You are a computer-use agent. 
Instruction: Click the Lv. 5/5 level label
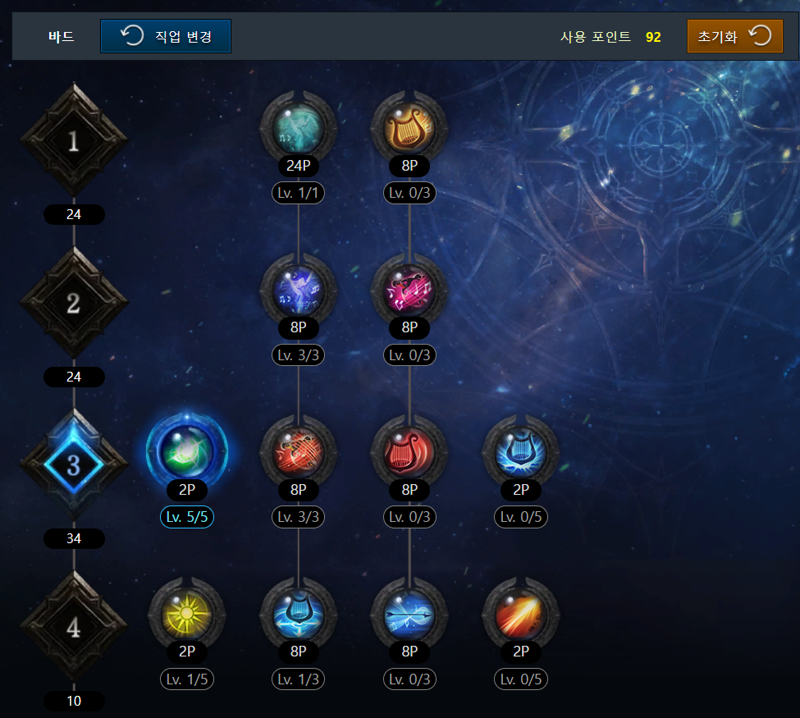coord(187,517)
